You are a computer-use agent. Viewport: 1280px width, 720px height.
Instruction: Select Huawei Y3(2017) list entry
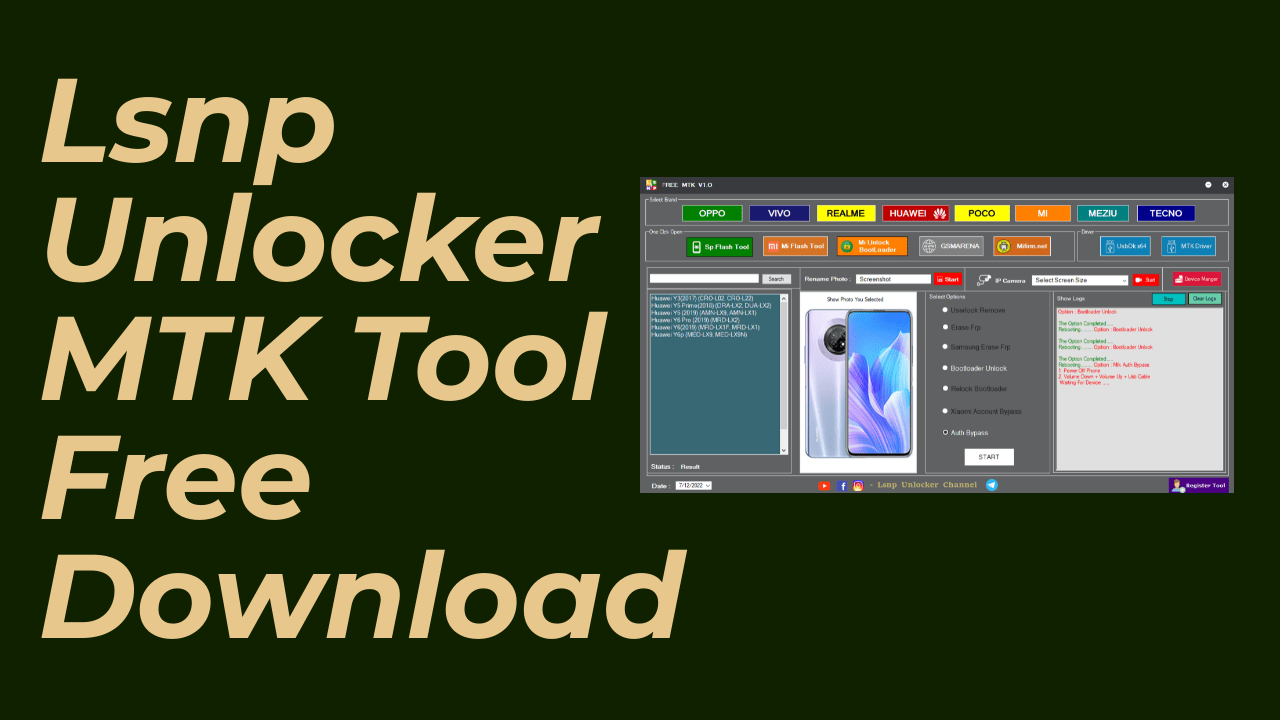[702, 298]
